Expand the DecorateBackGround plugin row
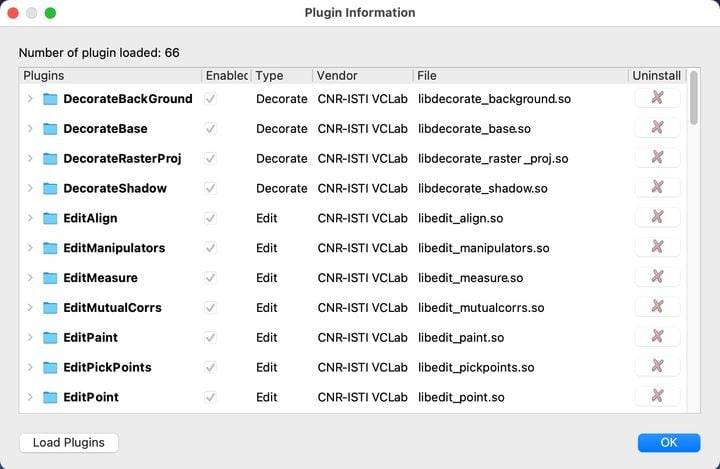This screenshot has width=720, height=469. point(30,99)
